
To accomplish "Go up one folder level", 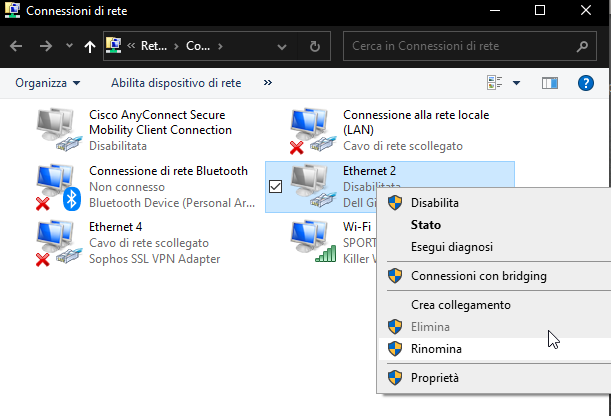I will click(90, 47).
